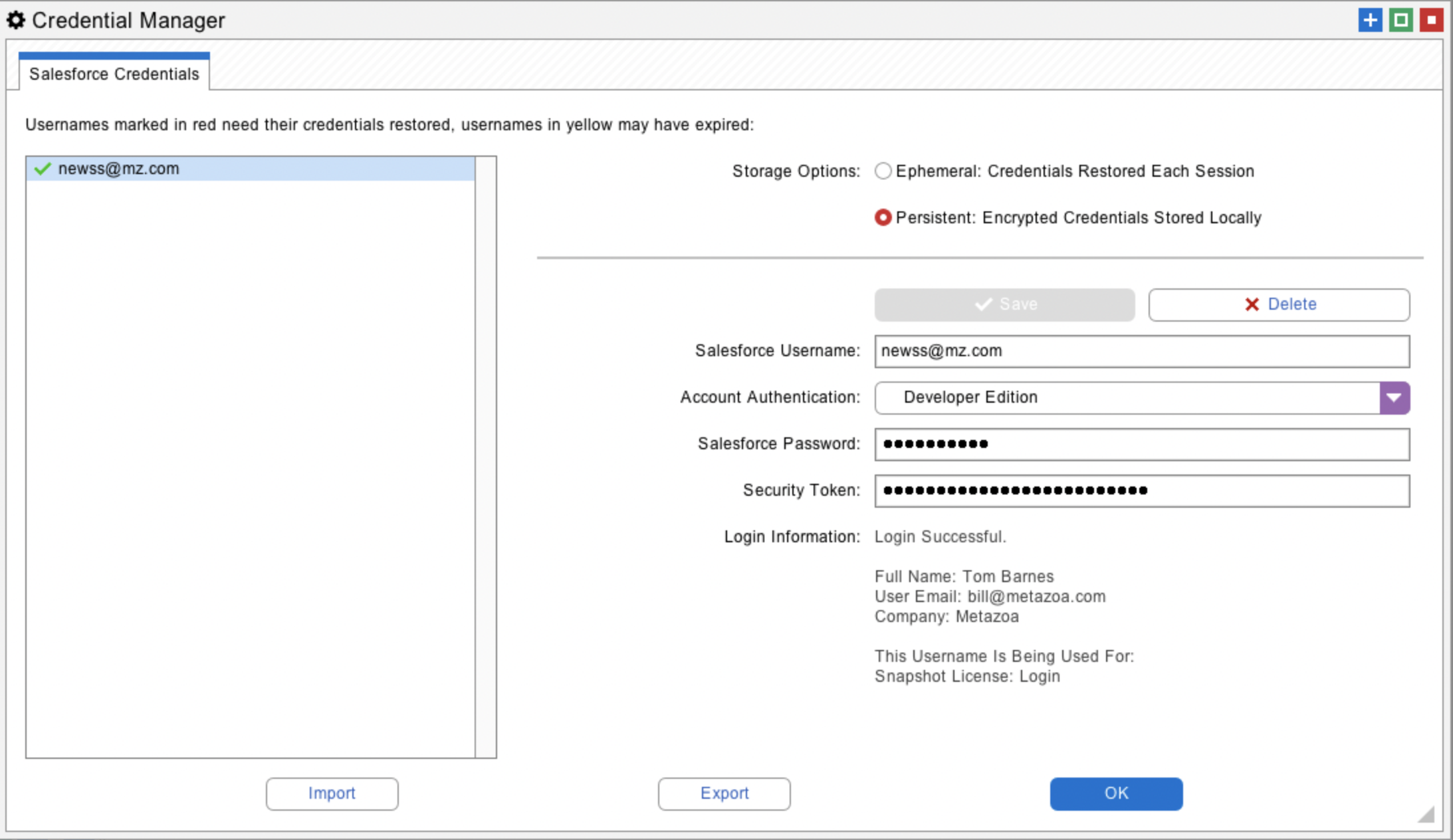
Task: Click the green checkmark next to newss@mz.com
Action: click(x=43, y=169)
